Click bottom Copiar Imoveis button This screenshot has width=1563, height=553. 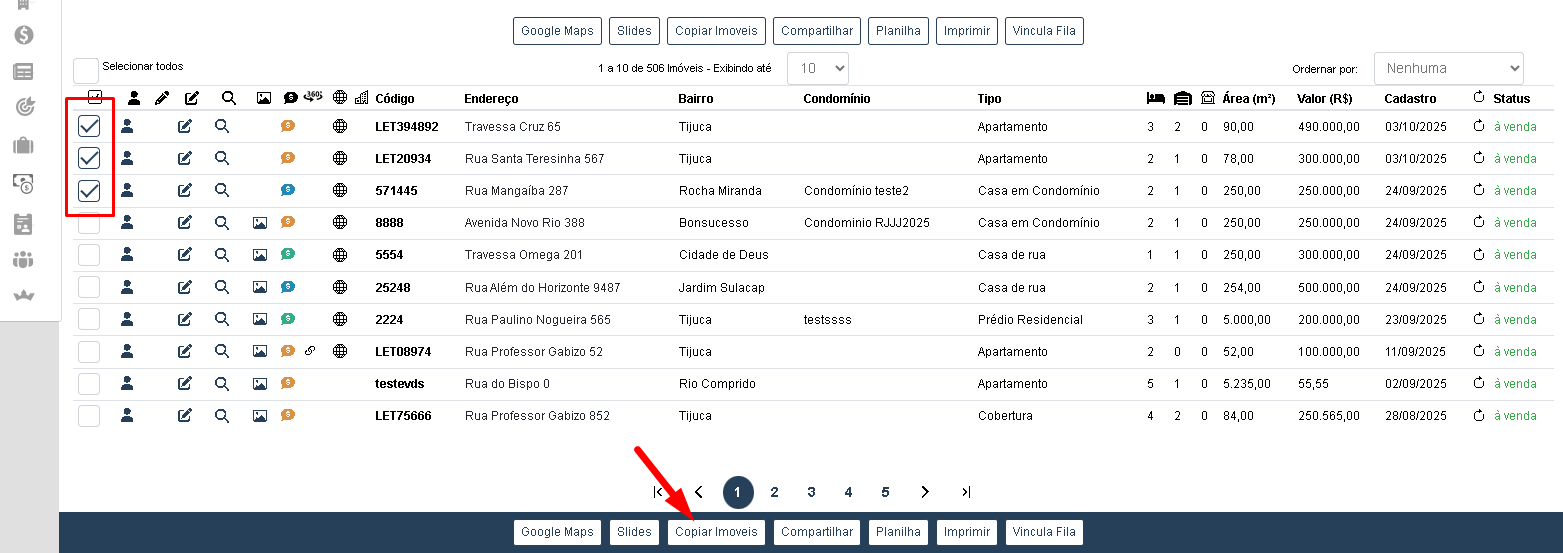pos(717,532)
